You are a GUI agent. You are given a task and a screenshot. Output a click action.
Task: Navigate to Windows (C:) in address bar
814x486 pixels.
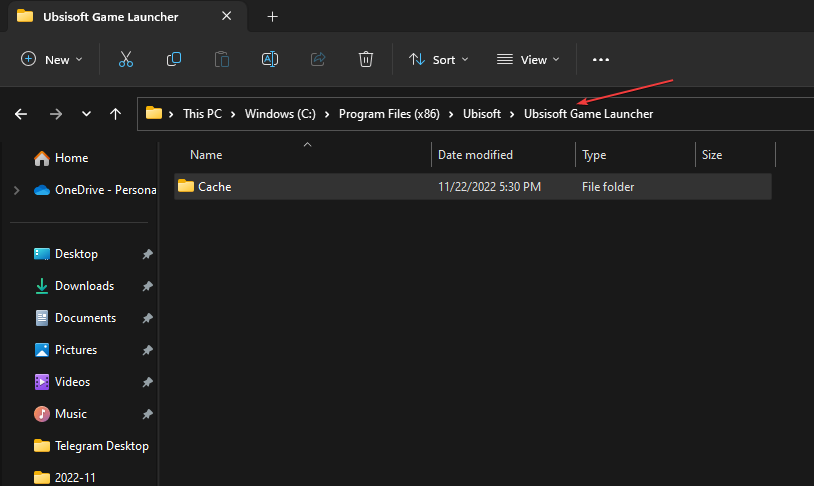pos(280,114)
